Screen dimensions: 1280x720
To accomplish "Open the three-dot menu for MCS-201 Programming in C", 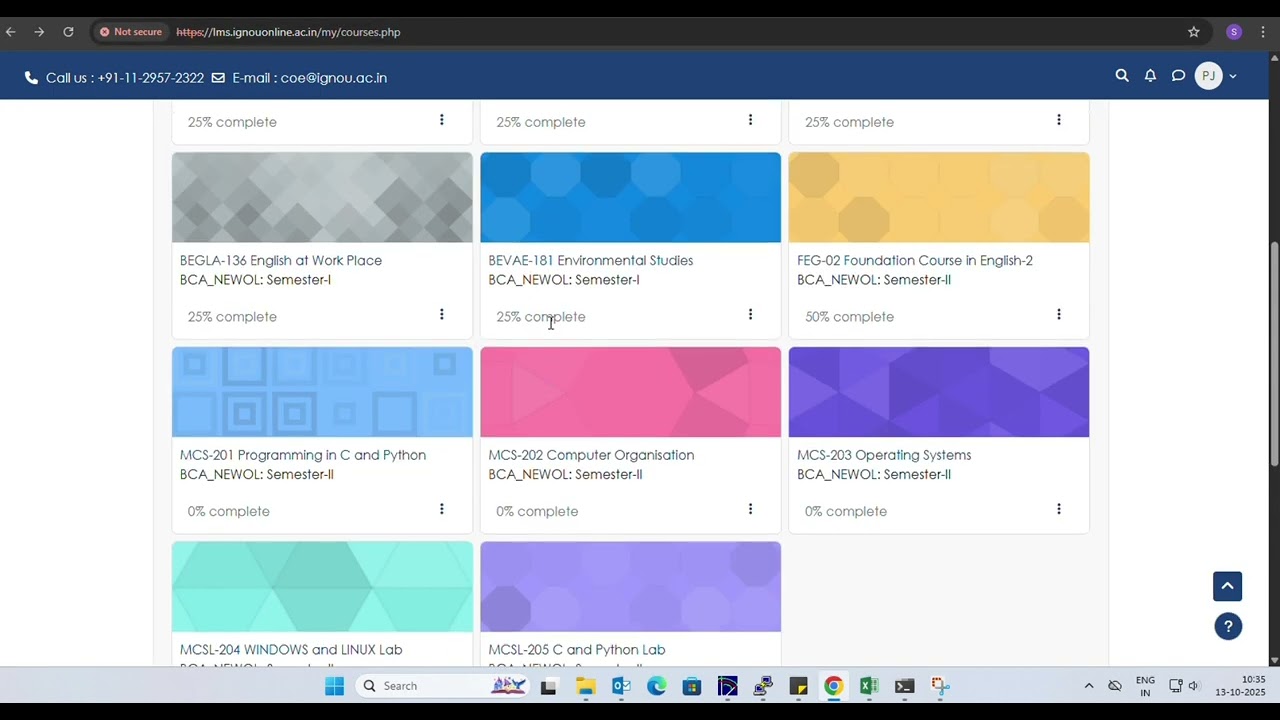I will (x=441, y=510).
